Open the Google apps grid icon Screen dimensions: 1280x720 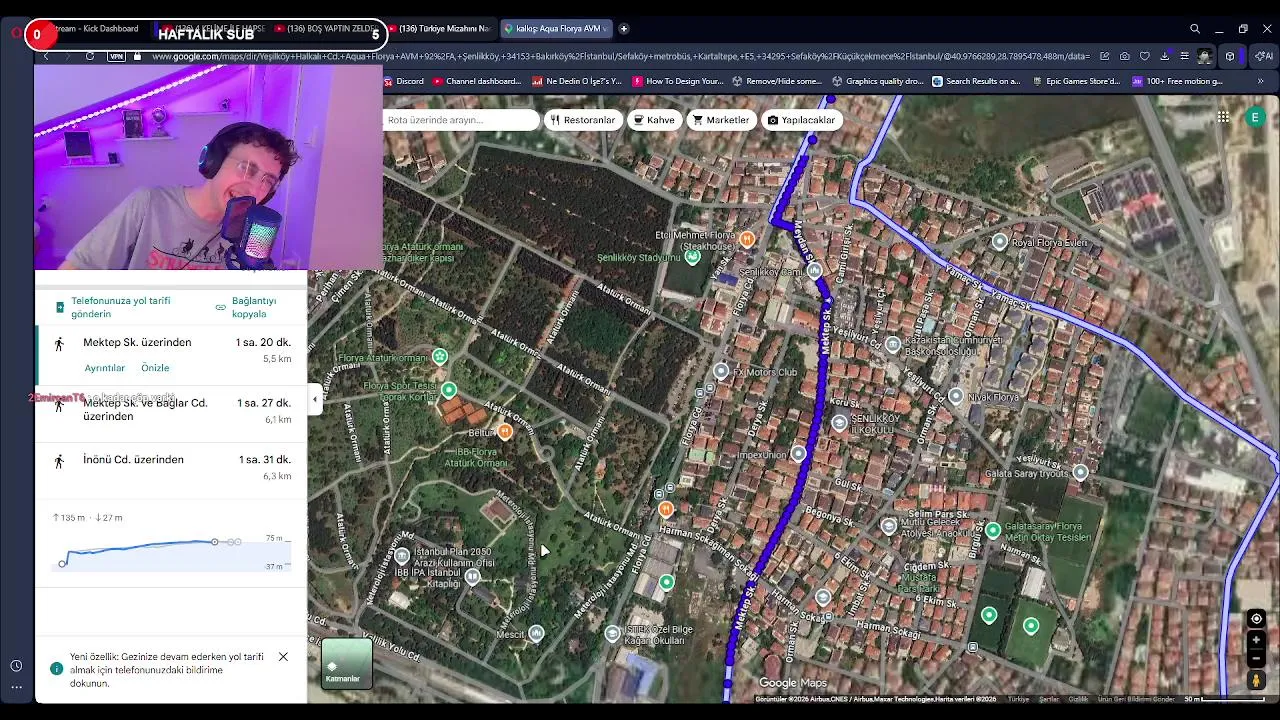click(1223, 117)
